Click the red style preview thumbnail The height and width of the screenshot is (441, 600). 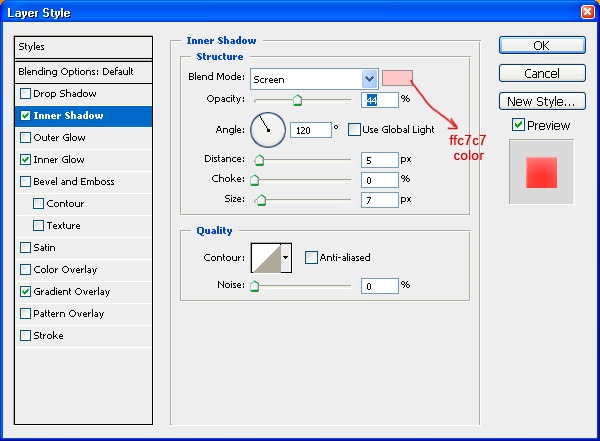[541, 172]
